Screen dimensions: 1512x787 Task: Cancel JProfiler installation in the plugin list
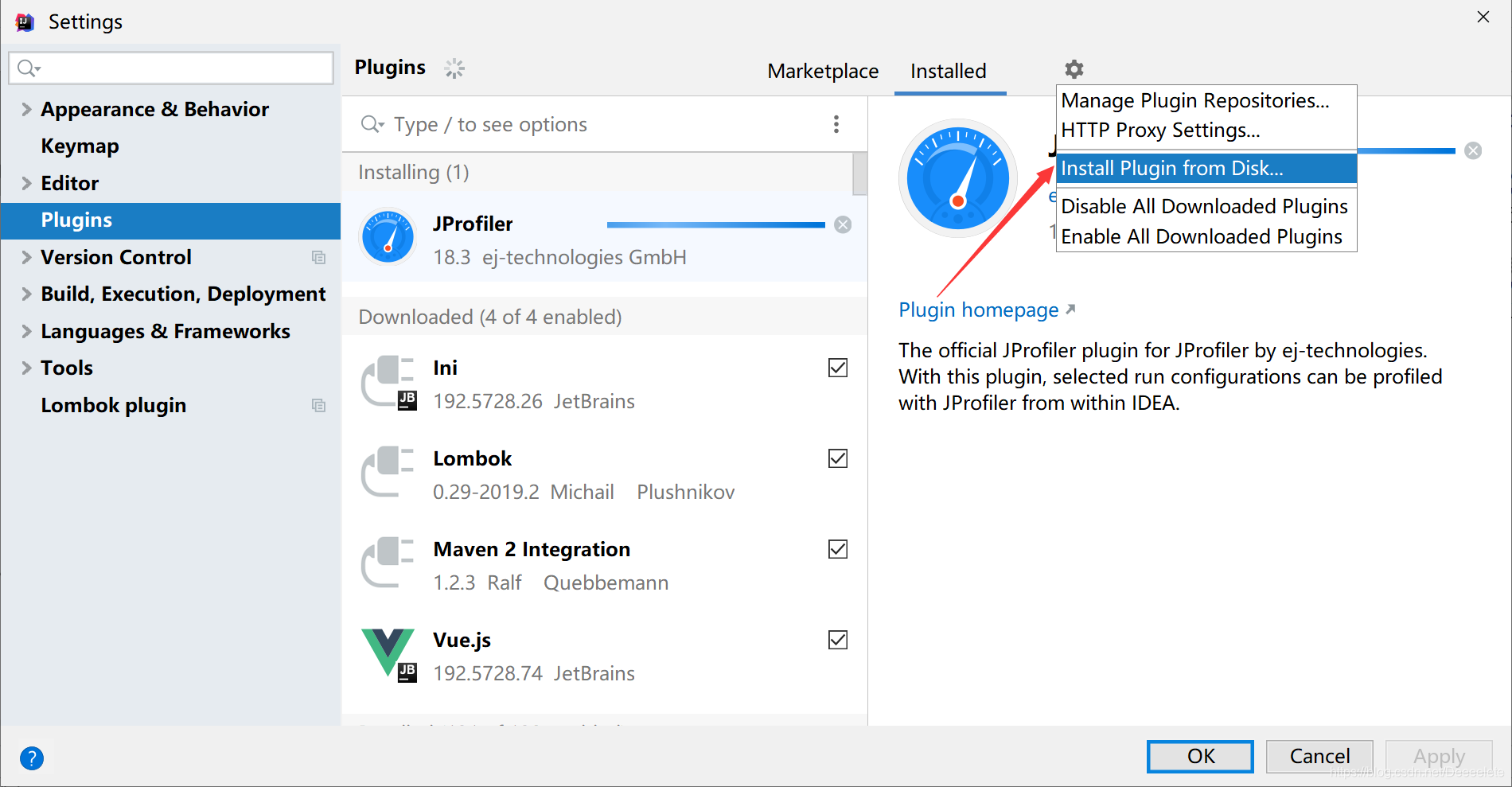coord(843,225)
